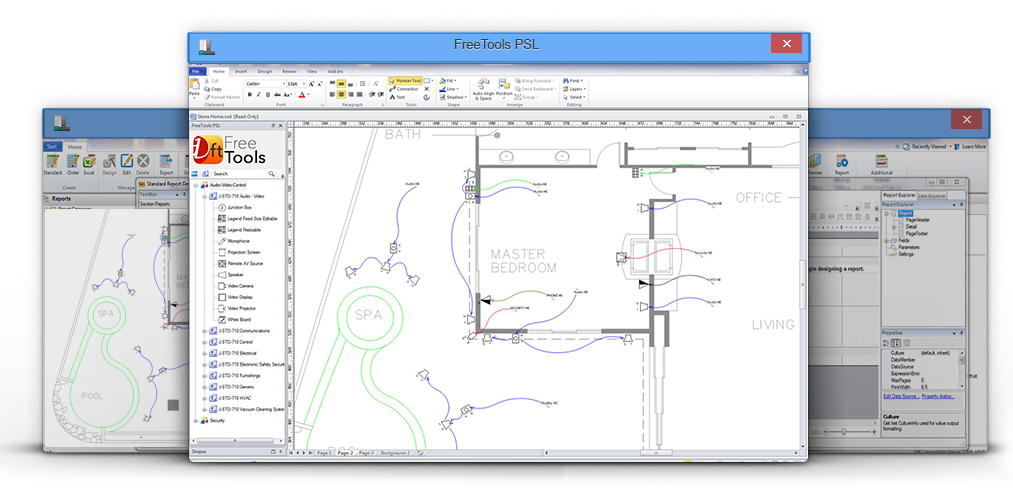
Task: Select the Pointer Tool in the ribbon
Action: click(x=405, y=81)
